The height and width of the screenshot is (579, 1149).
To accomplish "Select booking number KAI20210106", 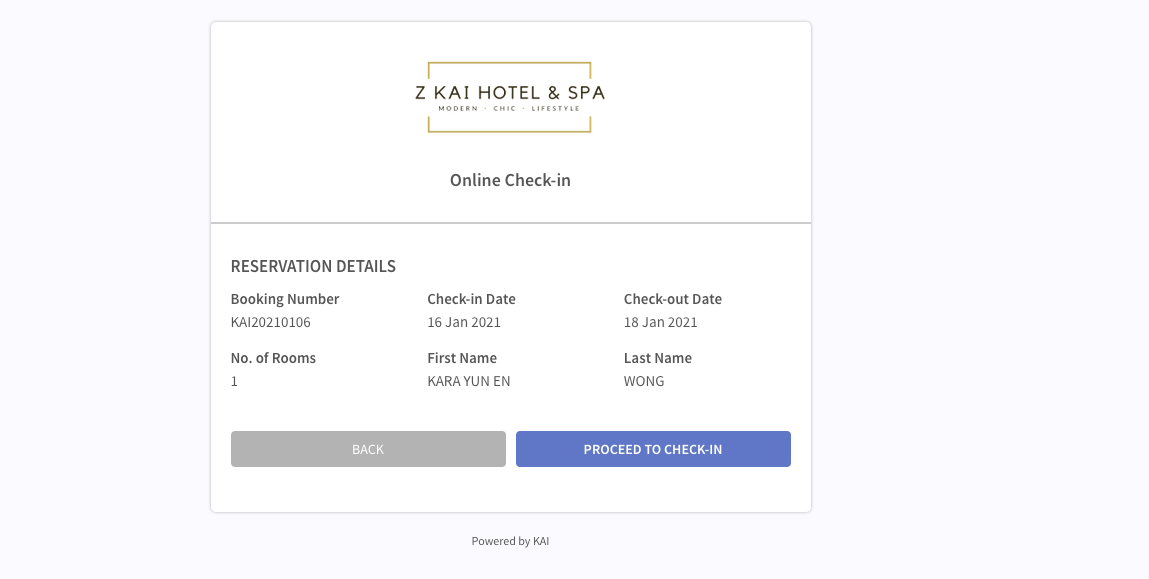I will coord(271,322).
